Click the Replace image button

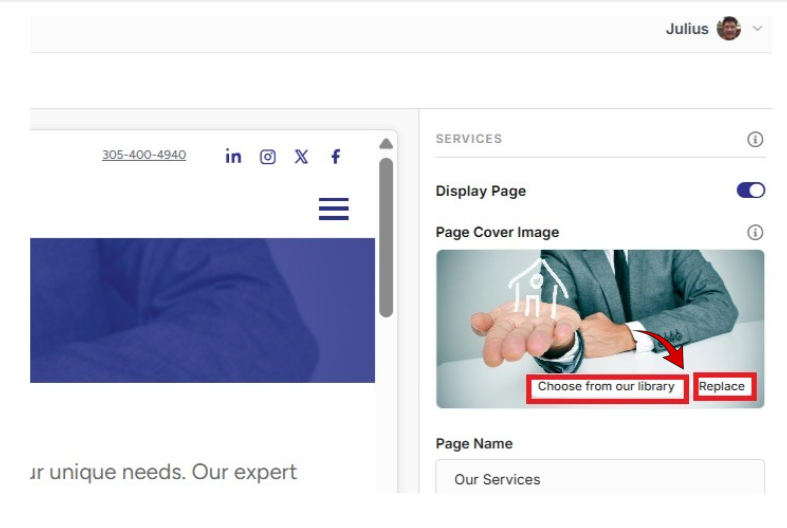pos(724,386)
